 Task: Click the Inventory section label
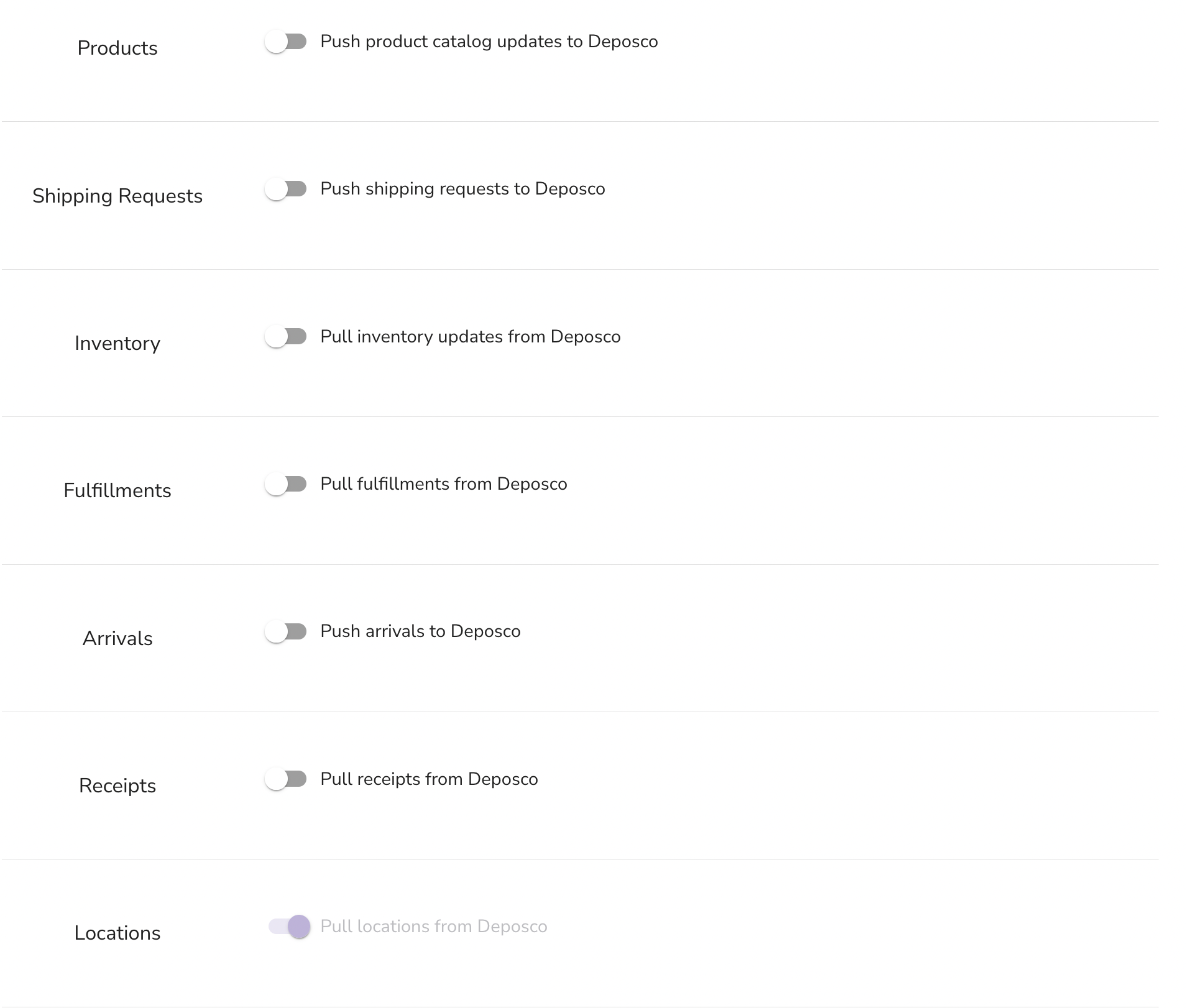(x=117, y=343)
